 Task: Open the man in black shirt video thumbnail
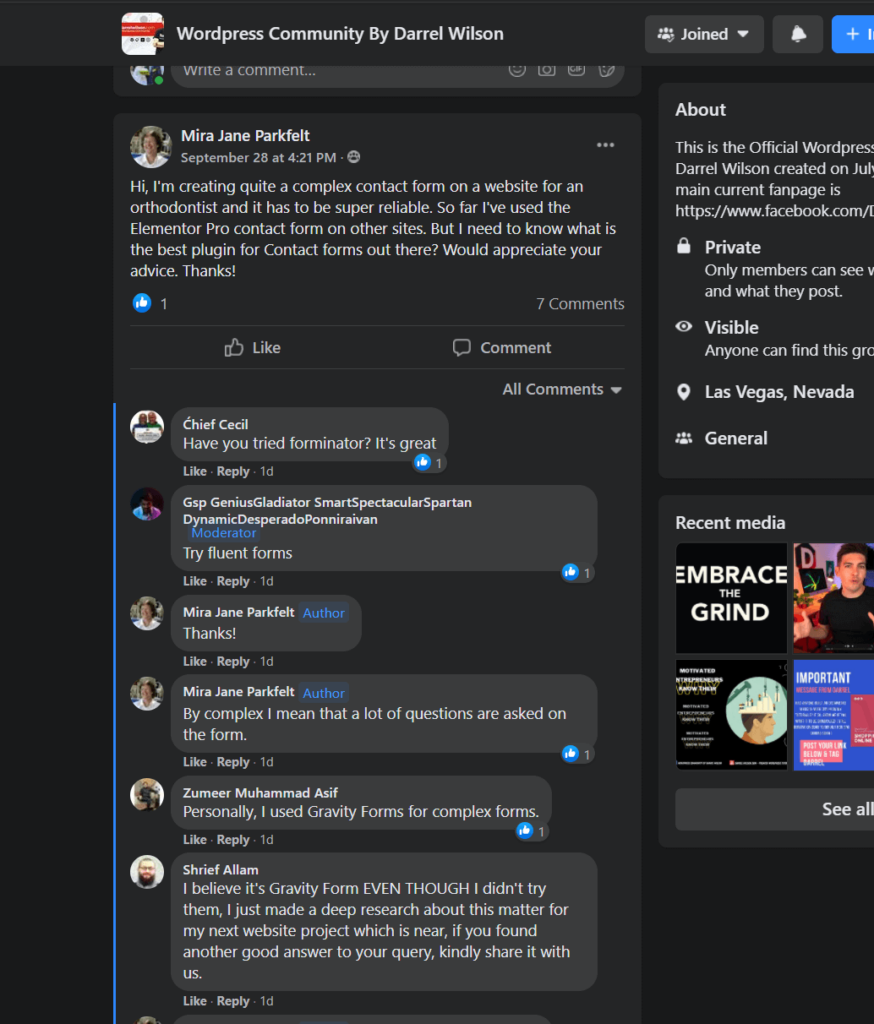(834, 598)
